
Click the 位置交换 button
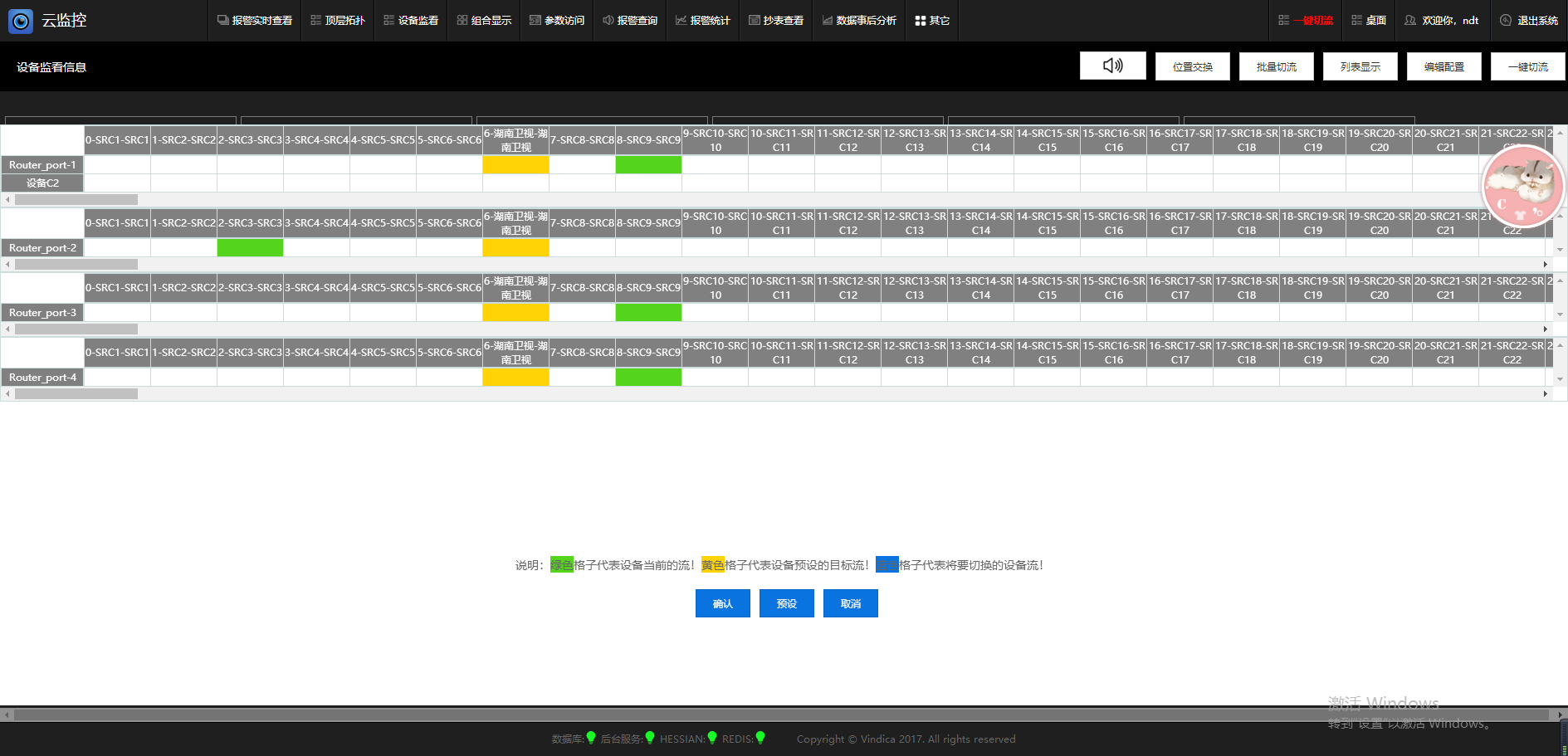(x=1192, y=66)
